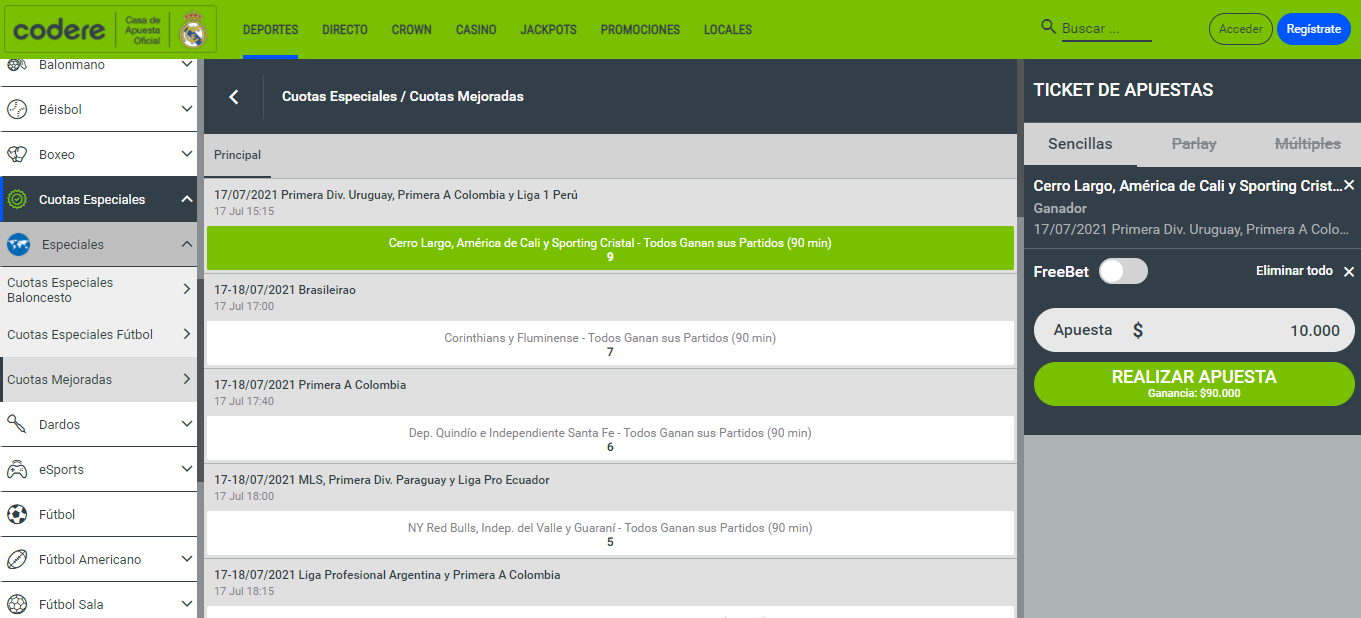The width and height of the screenshot is (1361, 618).
Task: Click 17-18/07/2021 MLS, Primera Div. Paraguay header
Action: (x=382, y=480)
